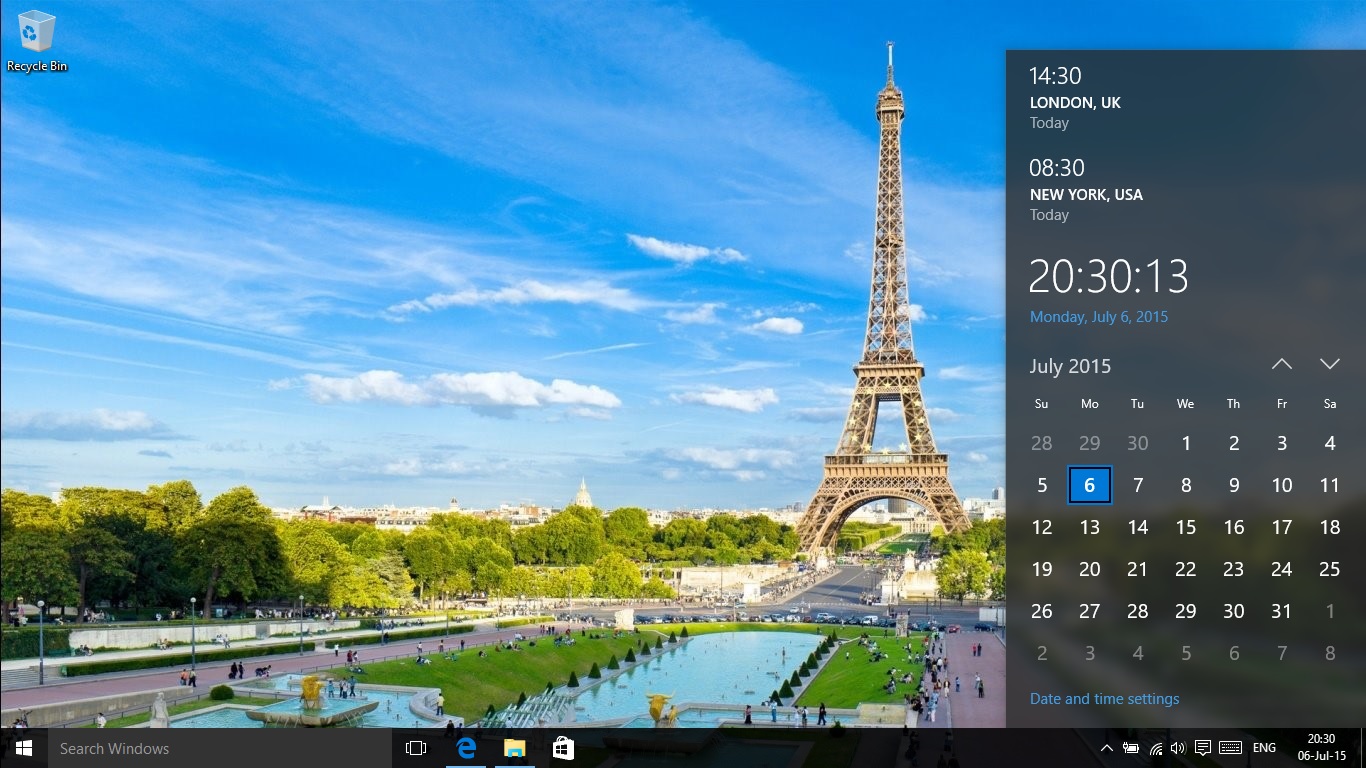The width and height of the screenshot is (1366, 768).
Task: Open the Action Center notifications icon
Action: tap(1203, 748)
